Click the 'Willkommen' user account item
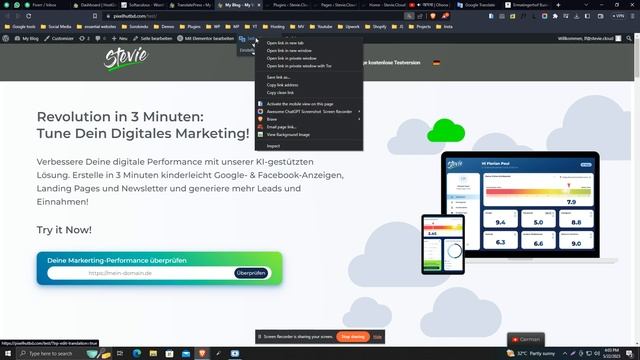640x360 pixels. pos(589,38)
